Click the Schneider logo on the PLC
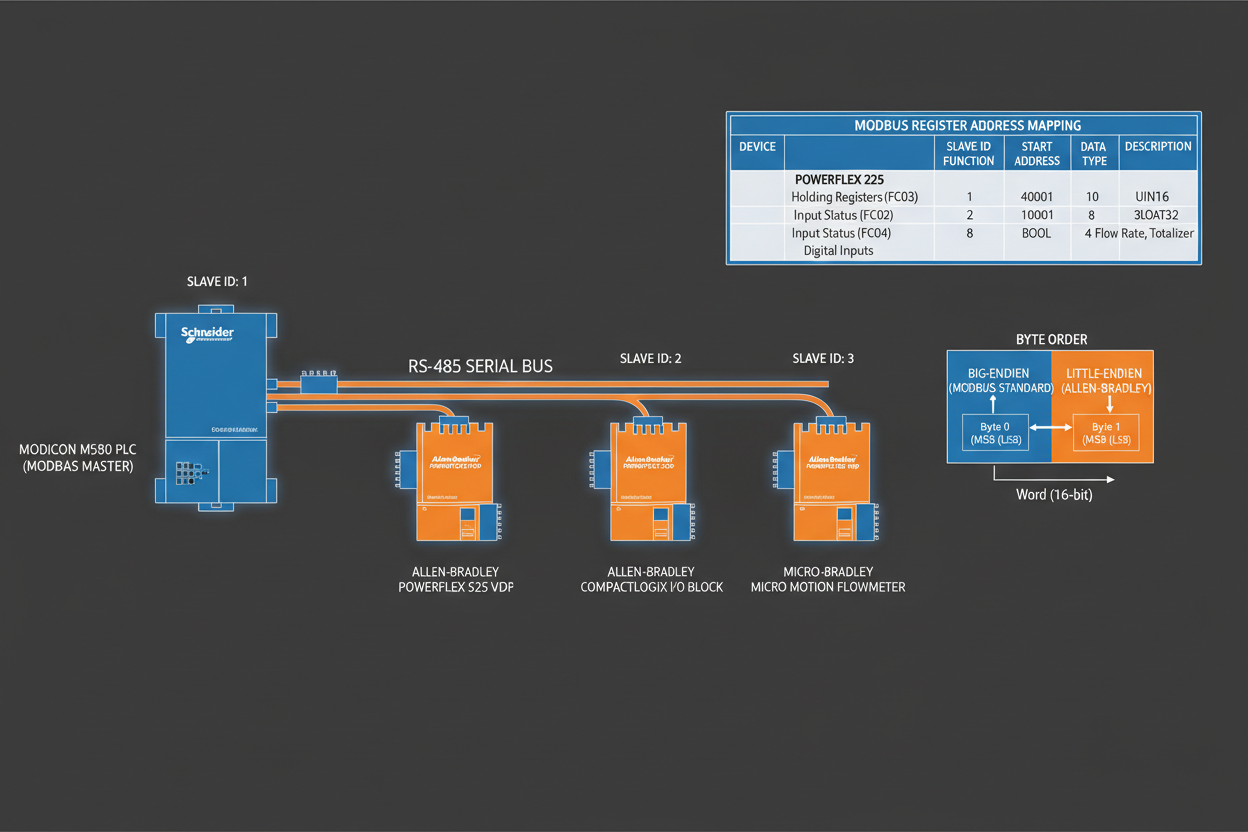 tap(207, 334)
